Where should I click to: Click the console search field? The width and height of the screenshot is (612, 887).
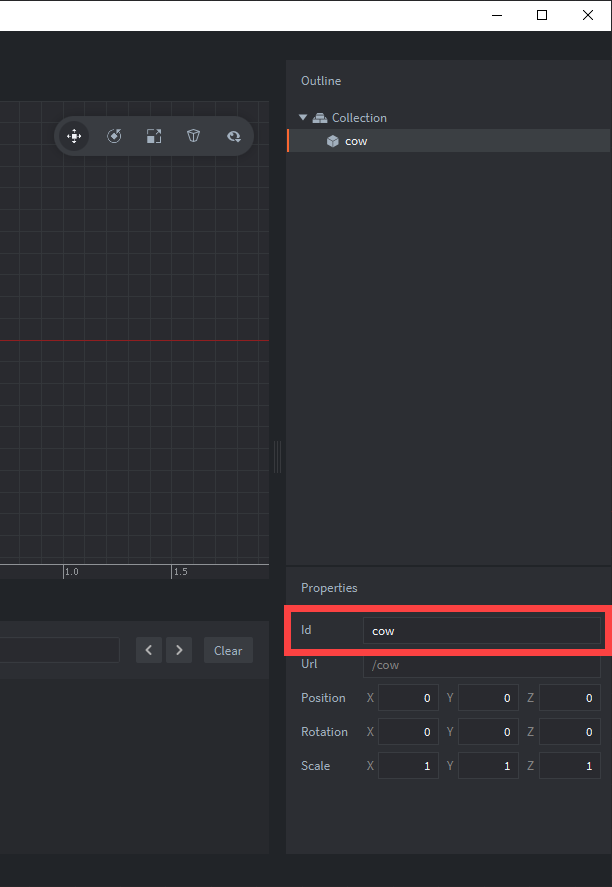pyautogui.click(x=59, y=651)
